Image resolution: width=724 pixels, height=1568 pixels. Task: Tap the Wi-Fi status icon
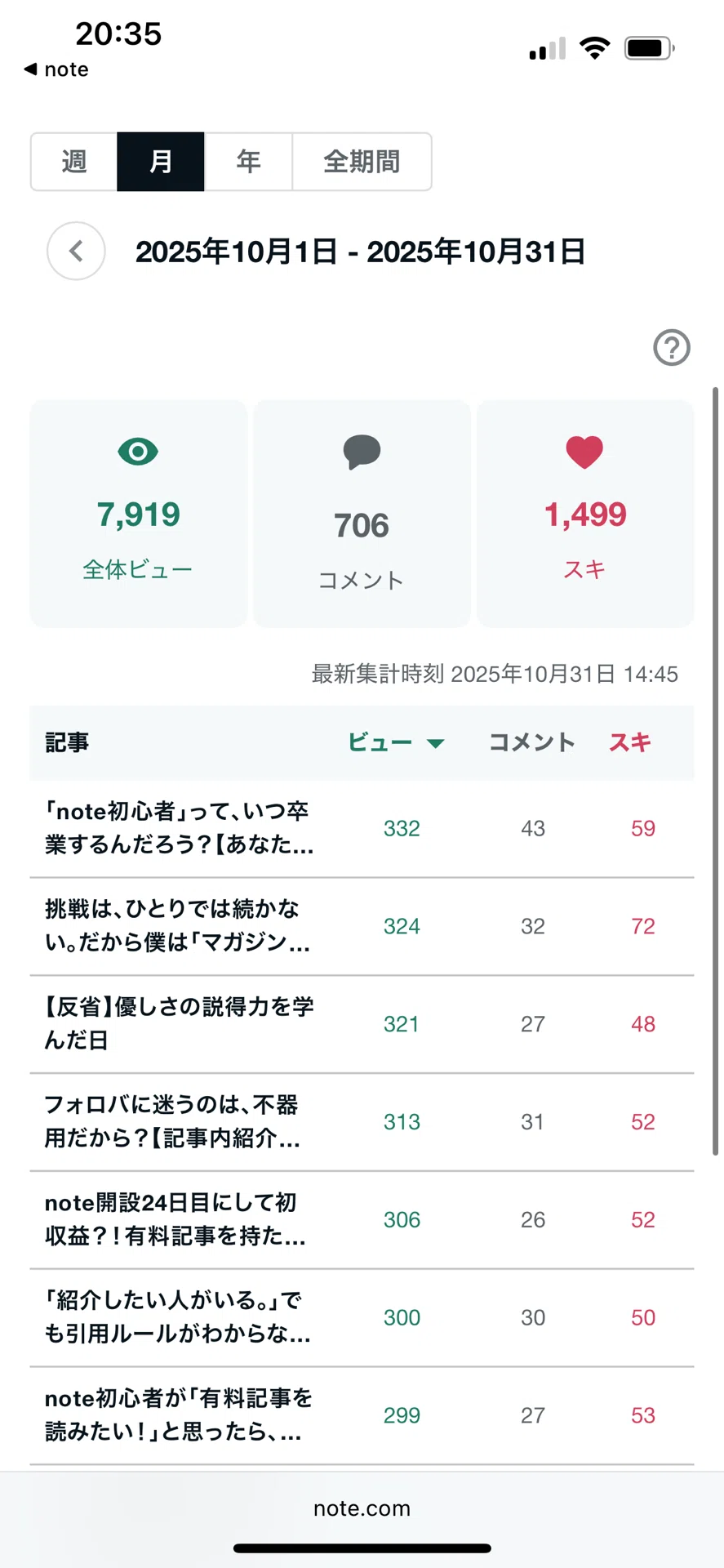(x=595, y=48)
